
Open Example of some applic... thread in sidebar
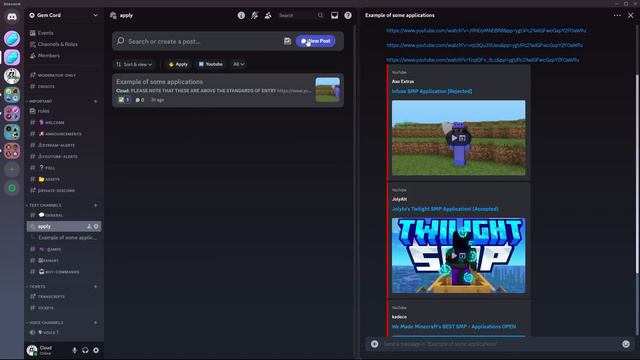(67, 238)
